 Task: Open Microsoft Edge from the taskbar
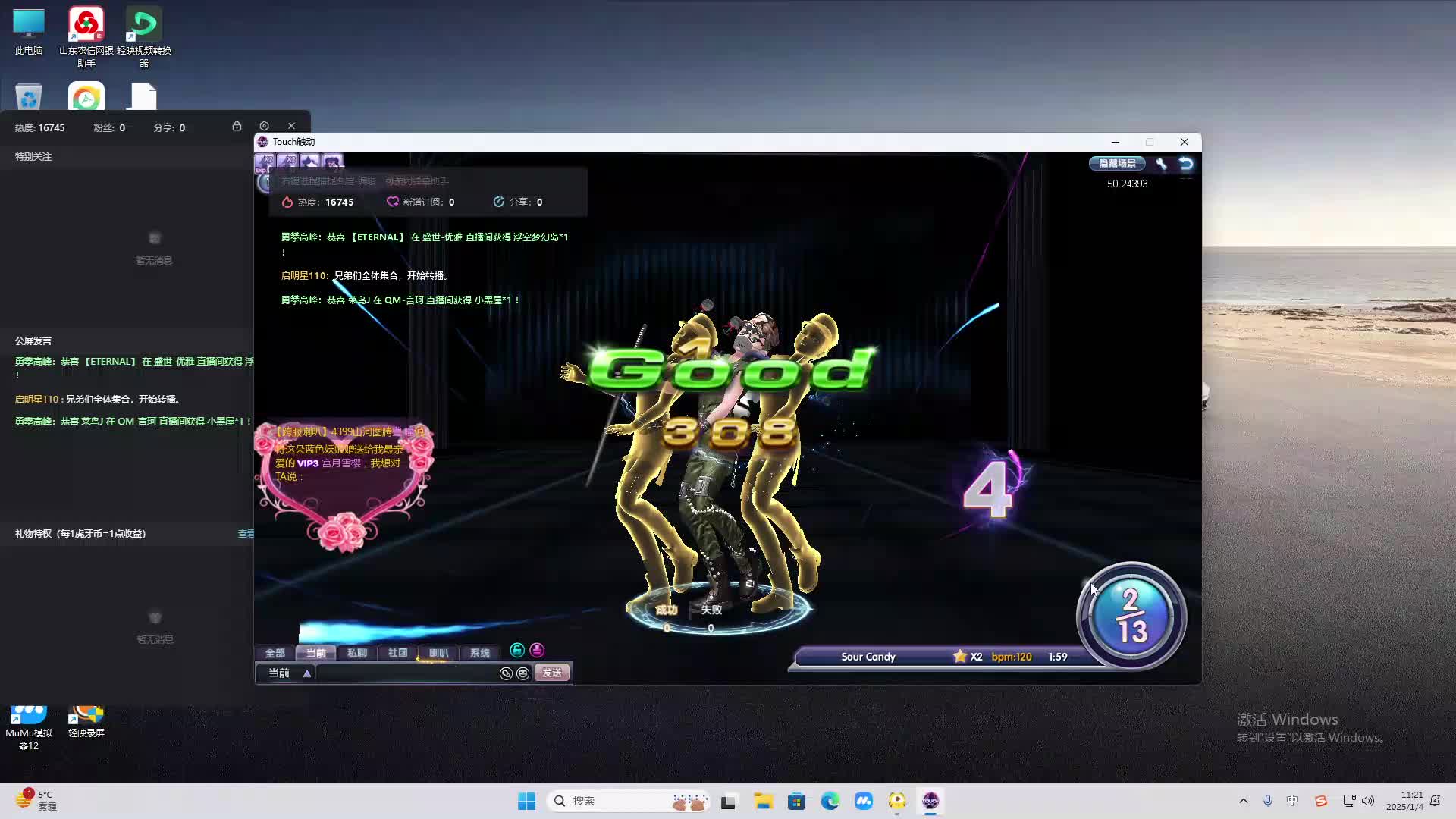pos(830,801)
